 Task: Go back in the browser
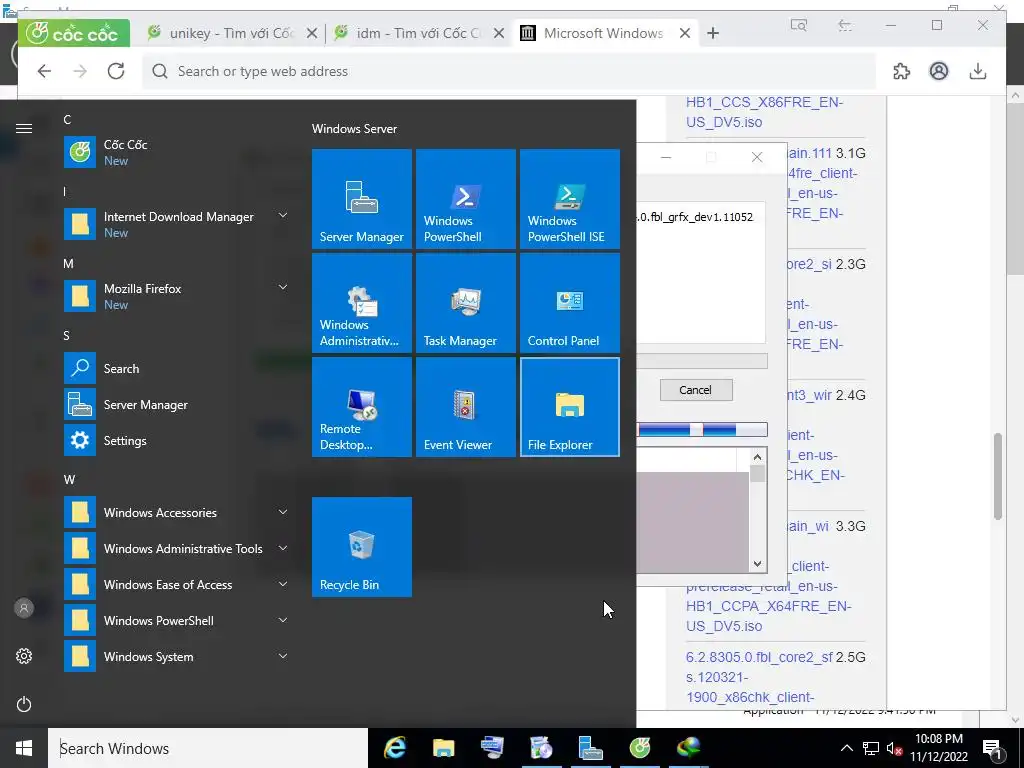[x=44, y=71]
